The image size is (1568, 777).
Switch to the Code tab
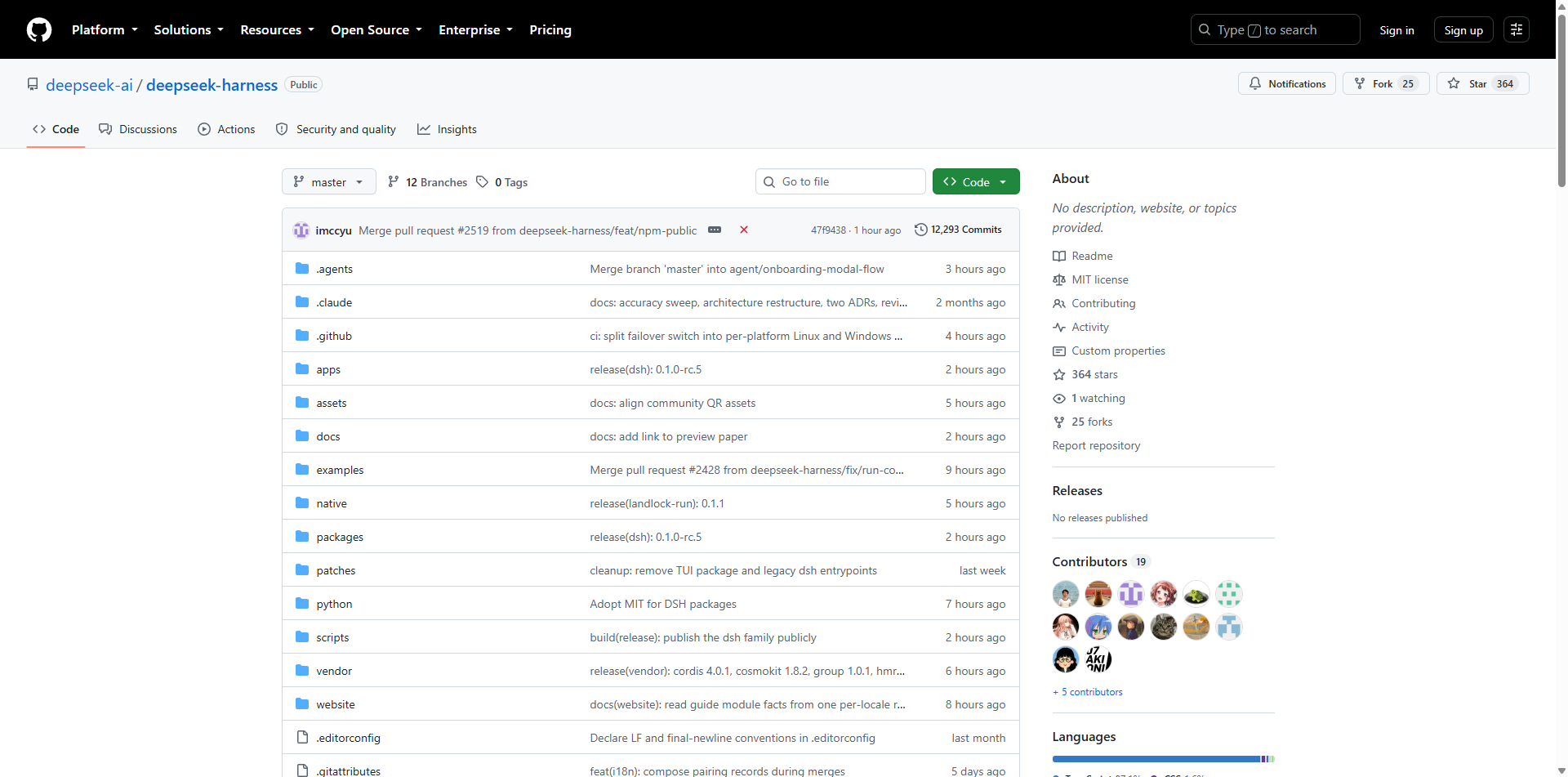click(x=56, y=129)
